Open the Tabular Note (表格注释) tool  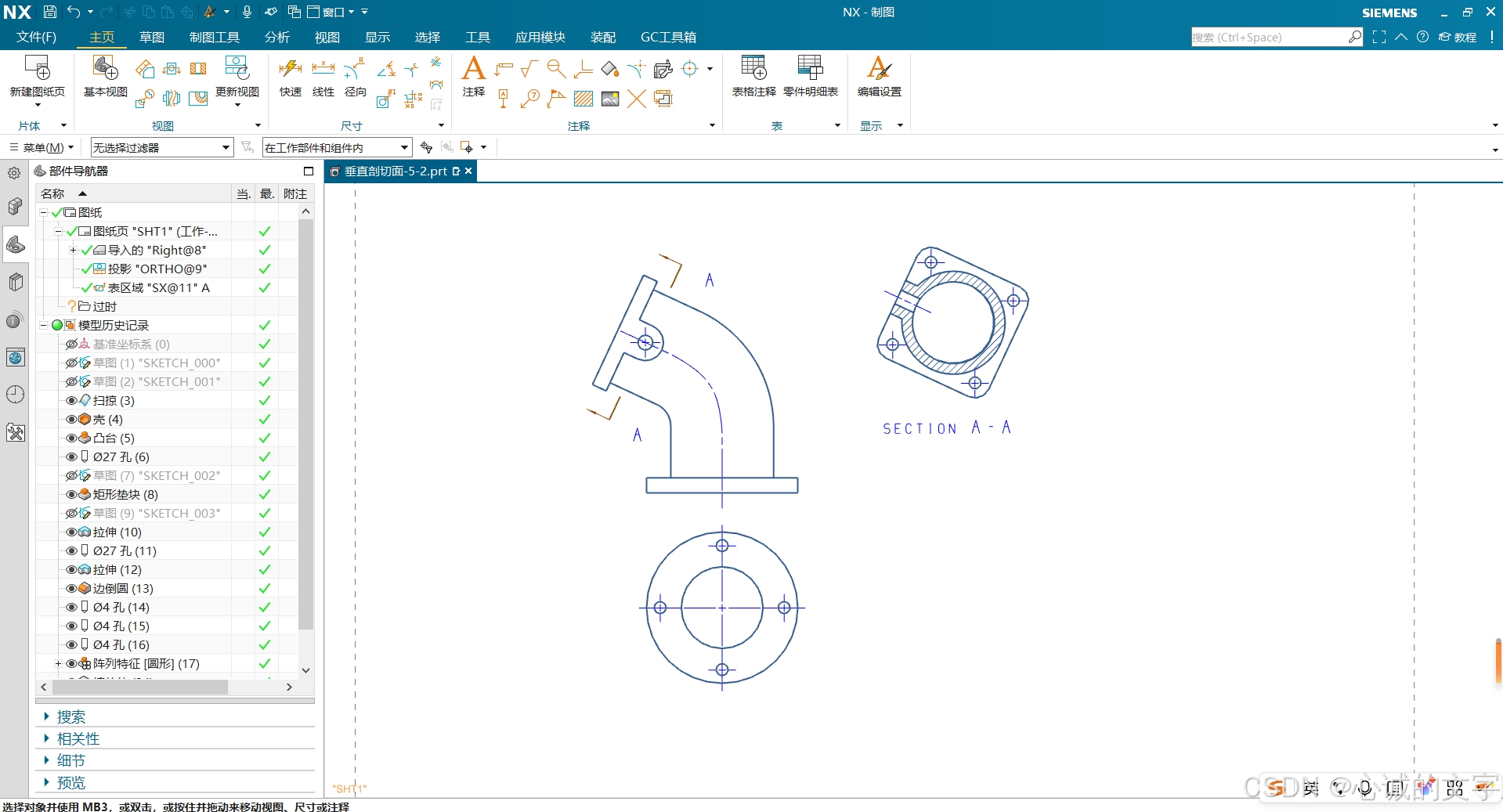tap(753, 68)
